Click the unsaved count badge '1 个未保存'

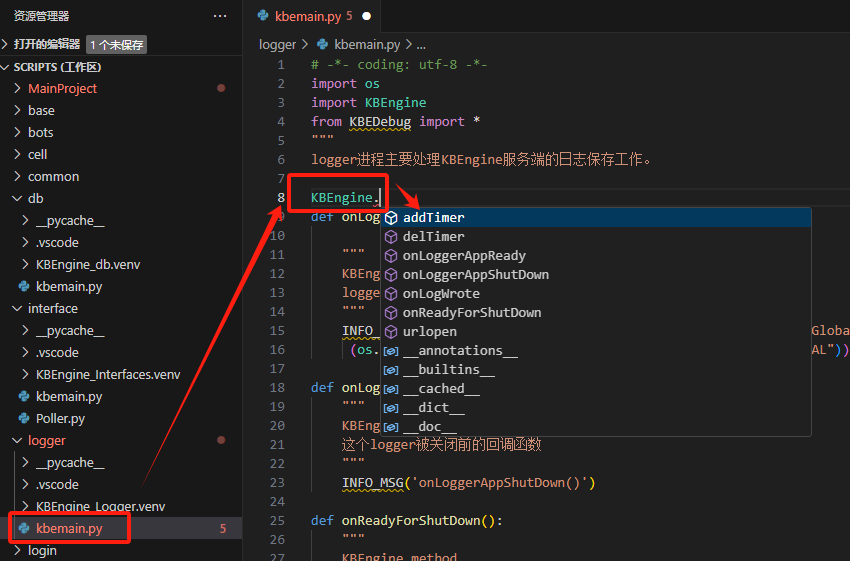pos(117,44)
